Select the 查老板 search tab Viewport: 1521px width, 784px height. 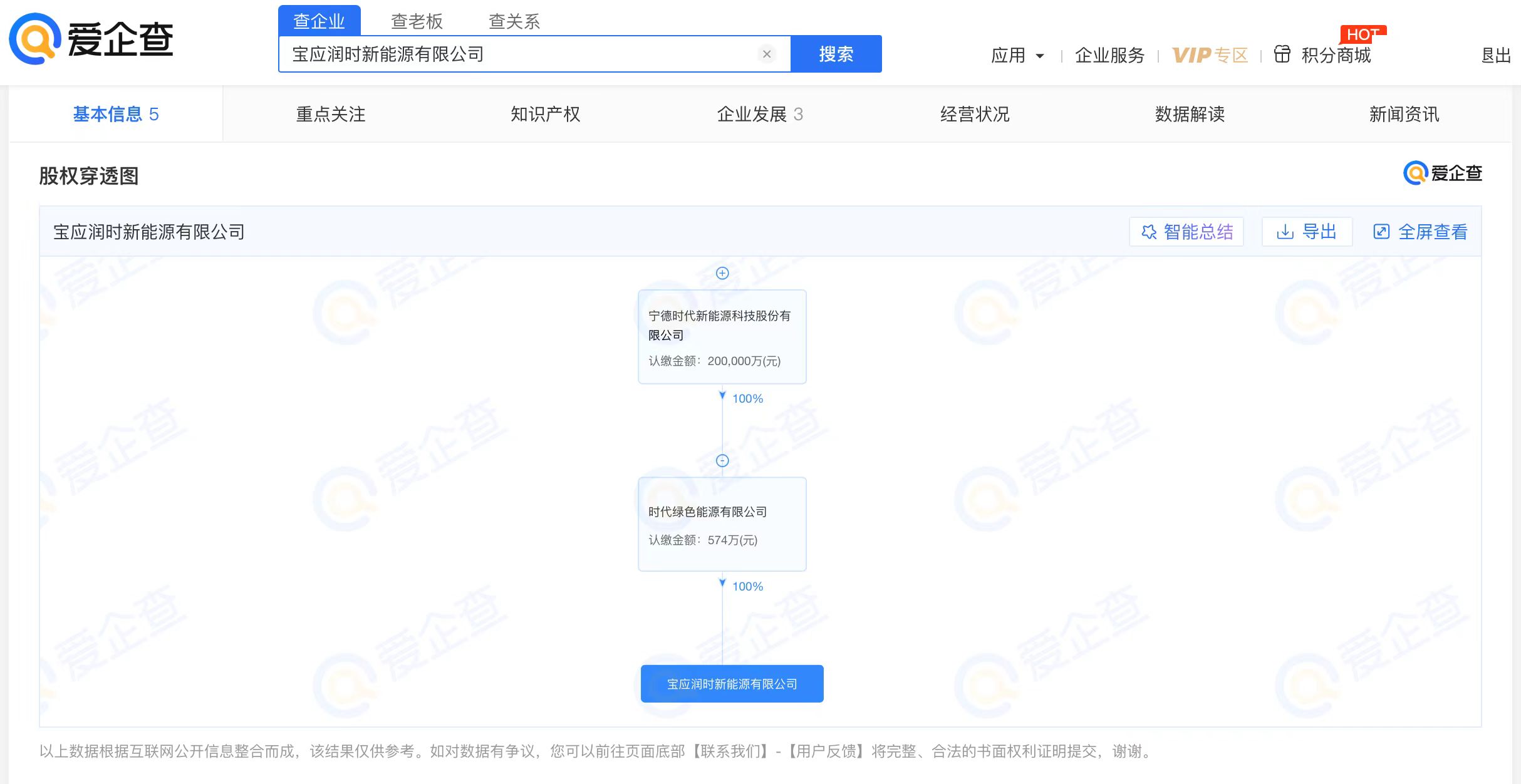pyautogui.click(x=417, y=21)
